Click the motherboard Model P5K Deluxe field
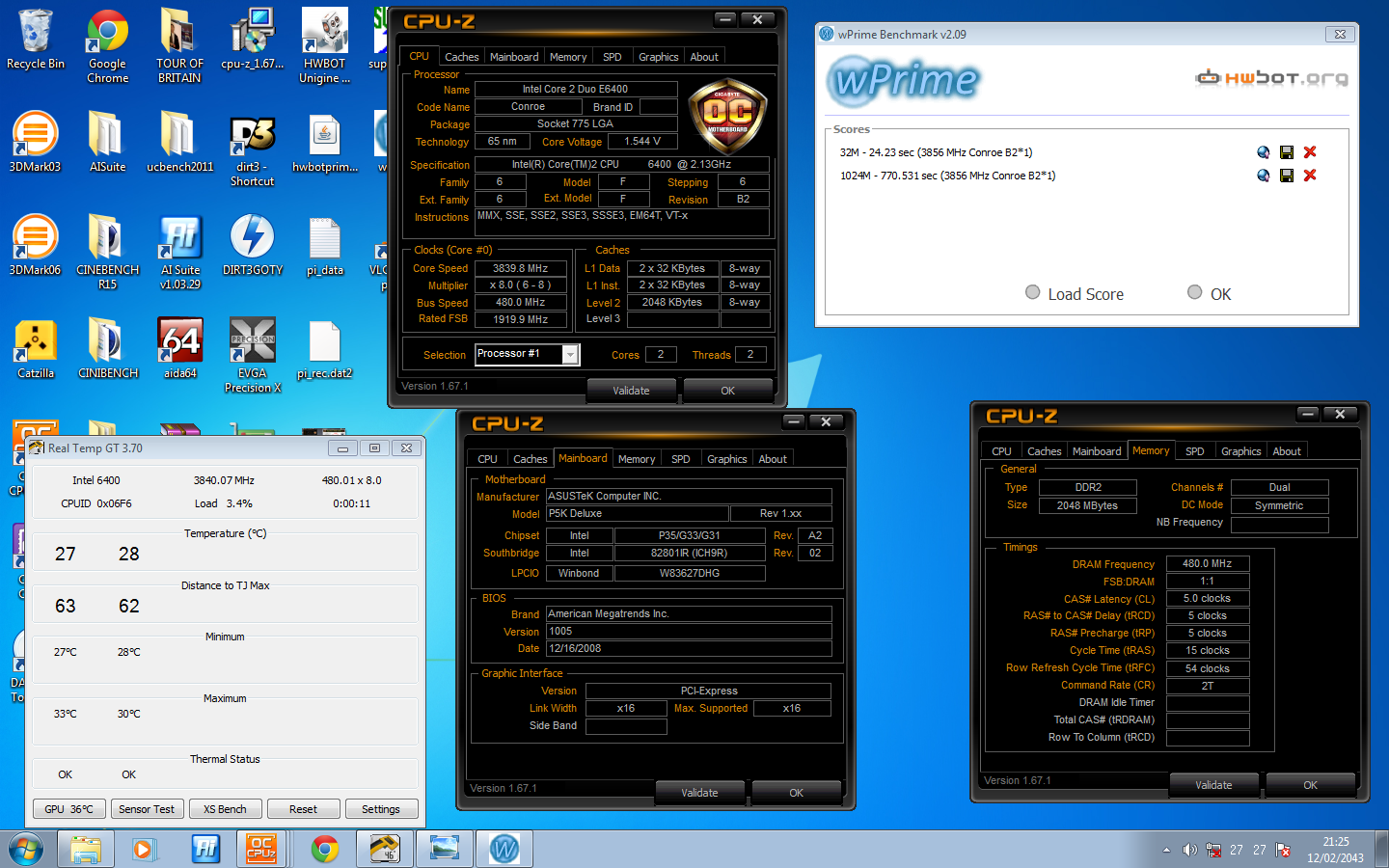The image size is (1389, 868). coord(637,514)
